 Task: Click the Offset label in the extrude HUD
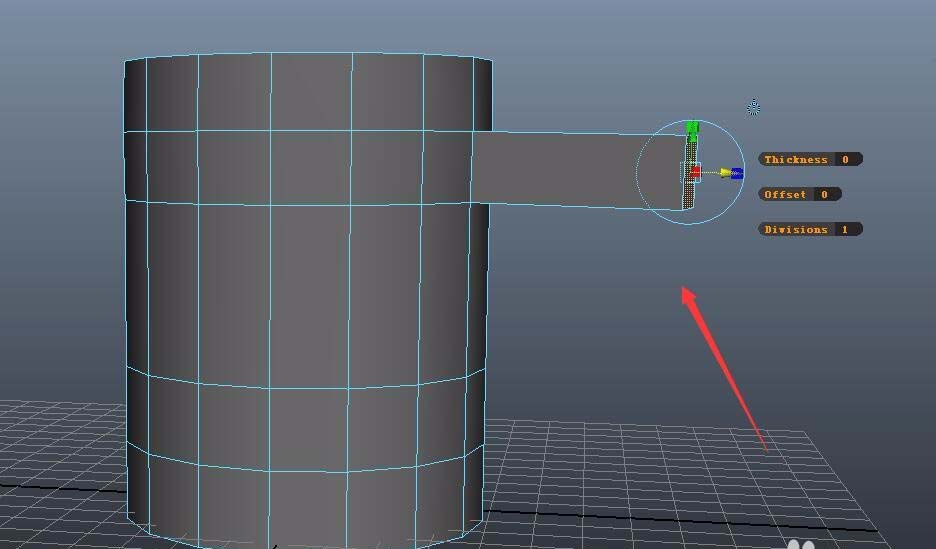(785, 194)
